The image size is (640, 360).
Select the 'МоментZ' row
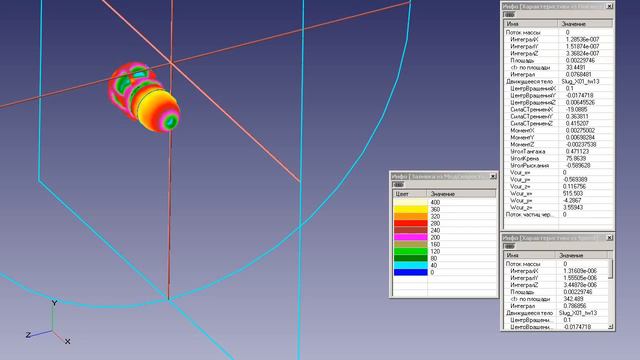point(558,144)
